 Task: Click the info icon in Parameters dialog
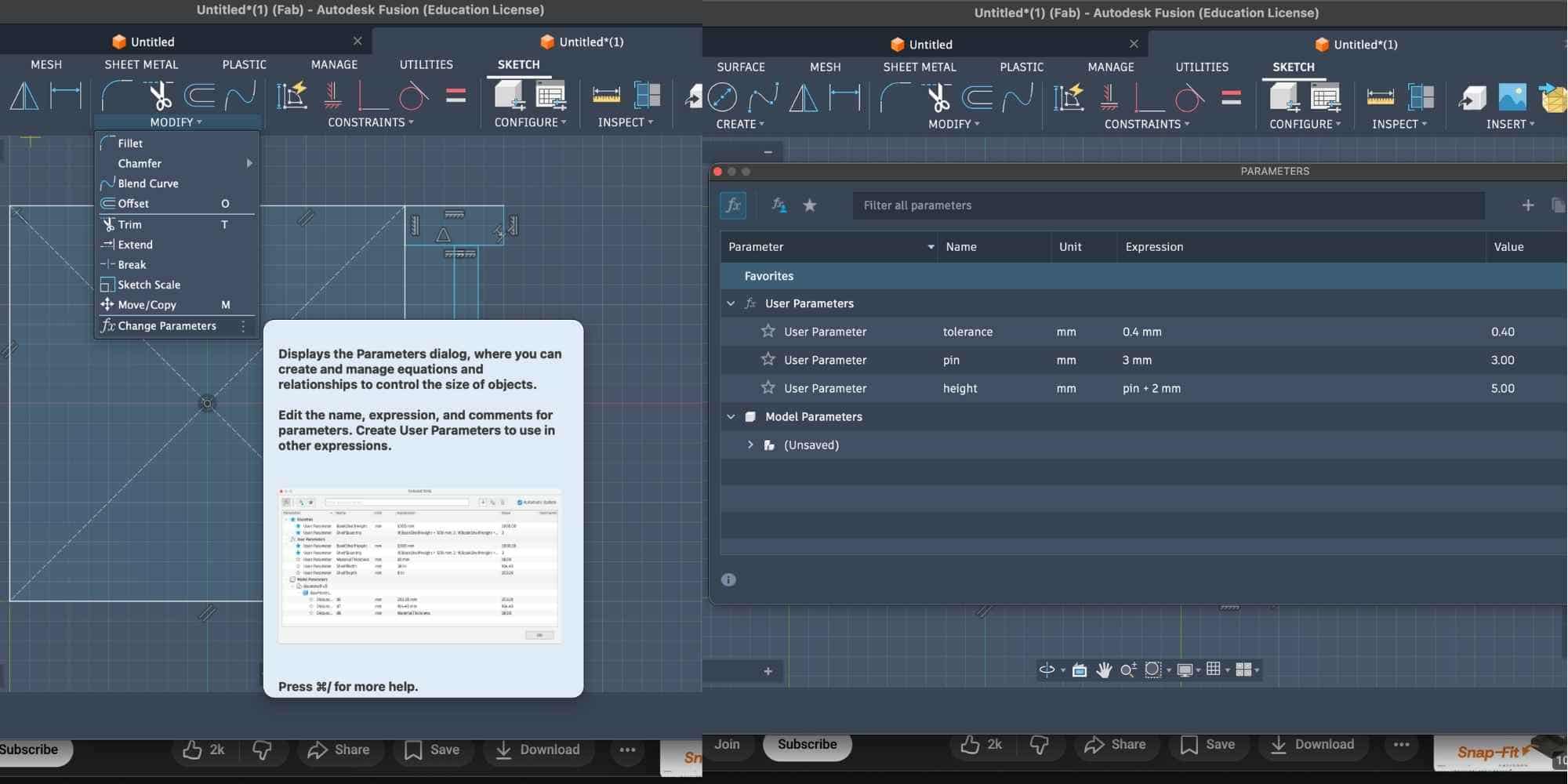728,580
